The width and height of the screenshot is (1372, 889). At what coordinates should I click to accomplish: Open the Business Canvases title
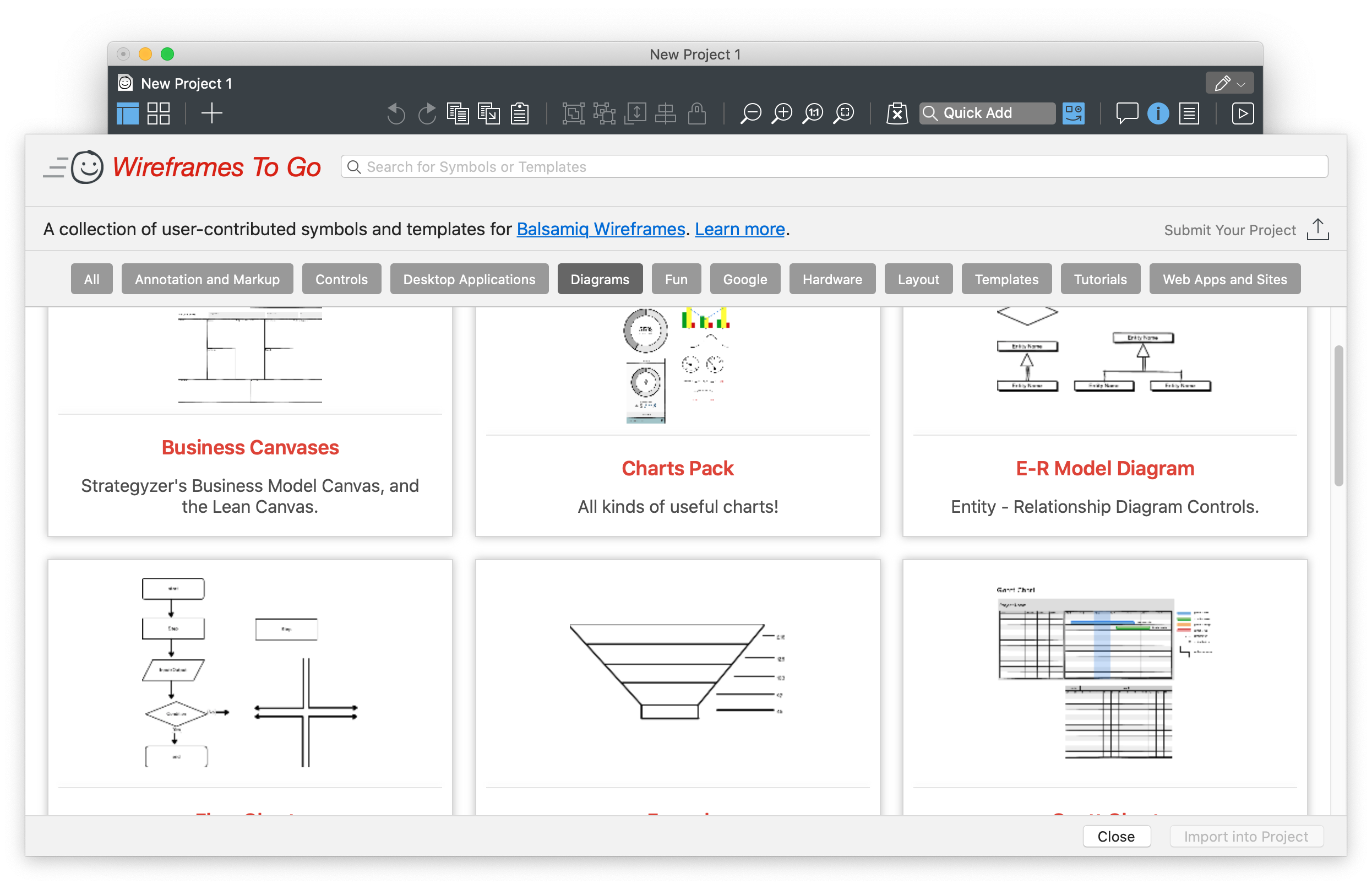pos(250,447)
